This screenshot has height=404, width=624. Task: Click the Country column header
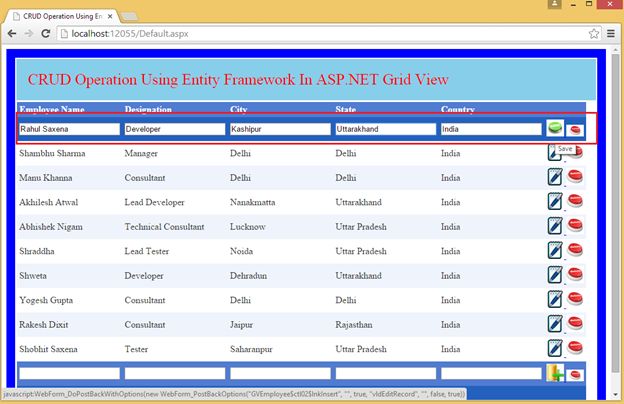458,109
